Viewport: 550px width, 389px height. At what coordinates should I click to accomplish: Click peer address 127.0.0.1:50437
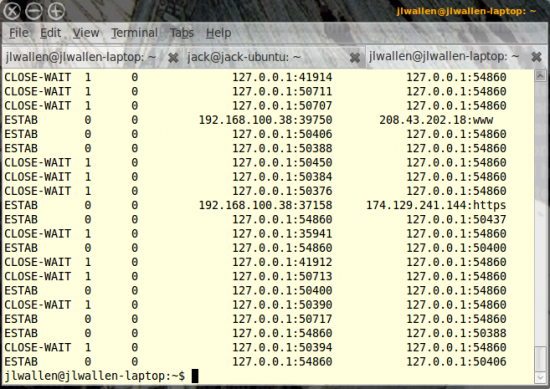[456, 220]
